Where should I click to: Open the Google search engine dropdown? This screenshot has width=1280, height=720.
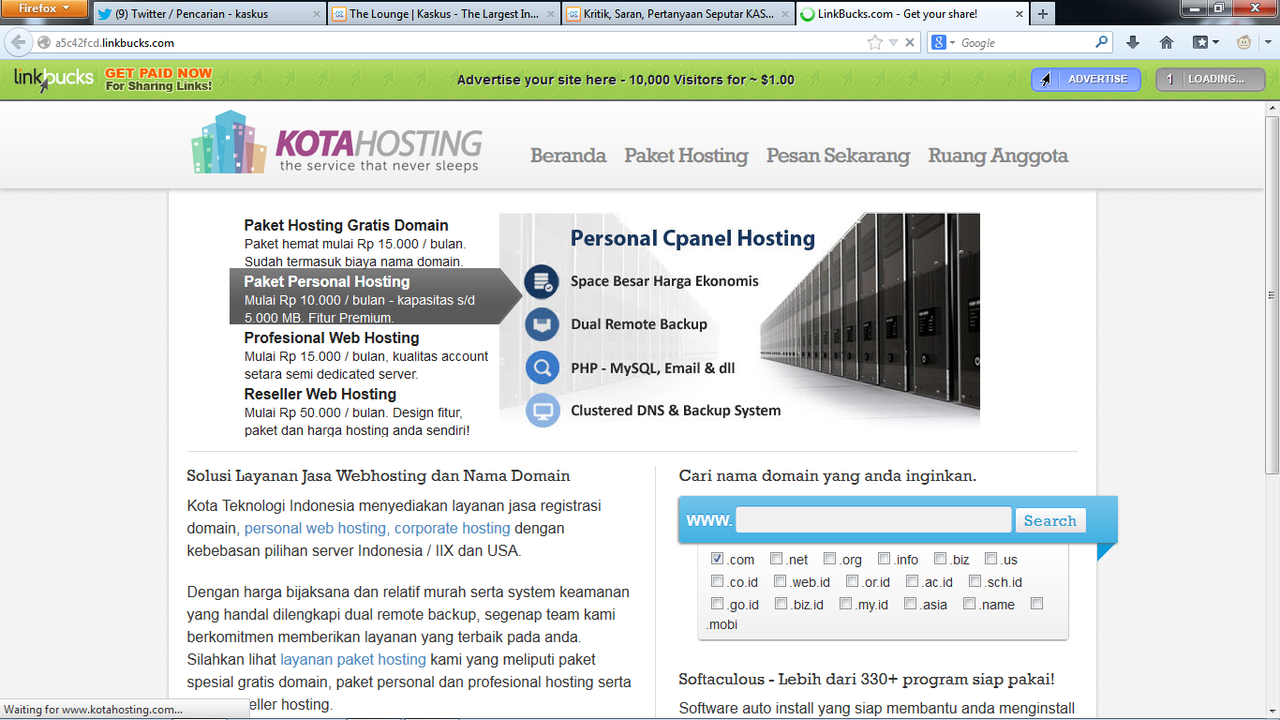point(944,43)
